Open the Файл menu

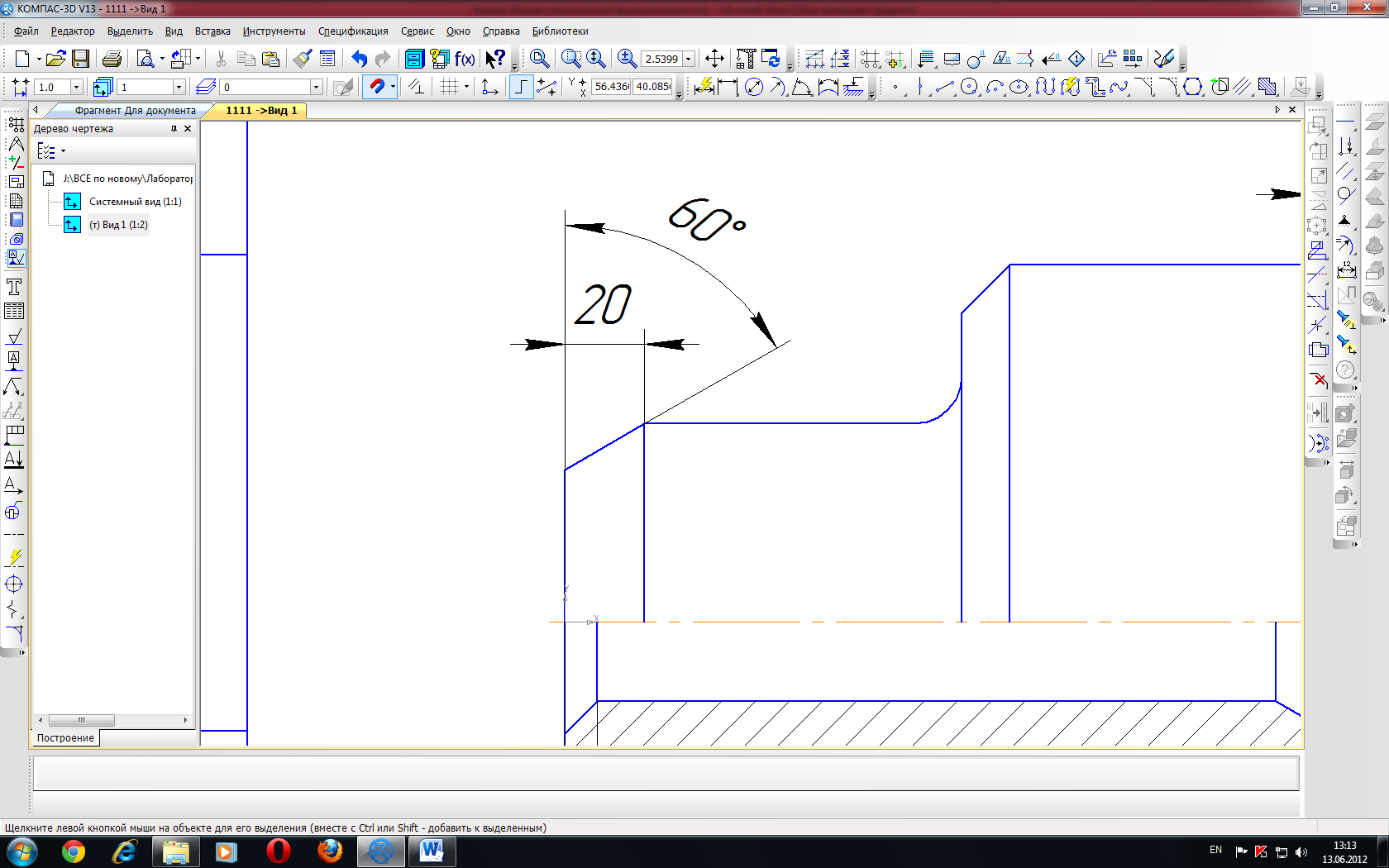tap(26, 31)
